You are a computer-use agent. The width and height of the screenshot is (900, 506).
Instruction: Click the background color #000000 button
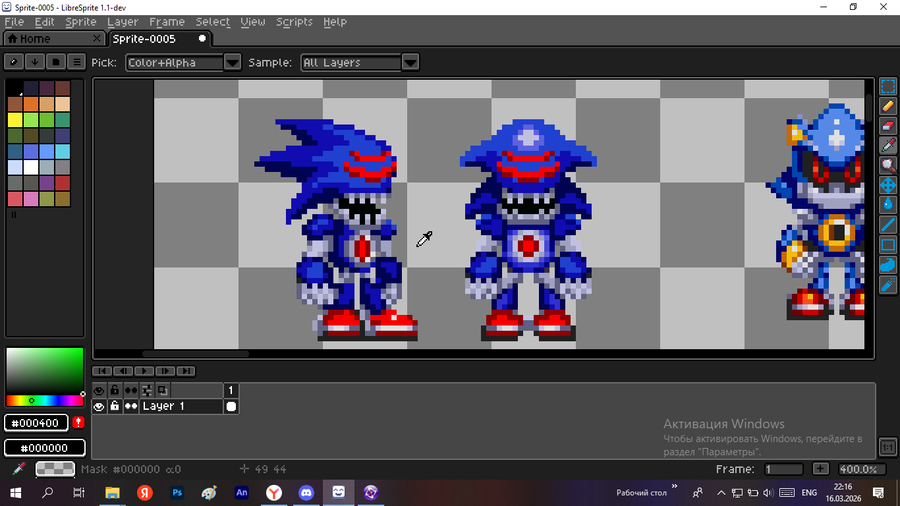[x=45, y=447]
